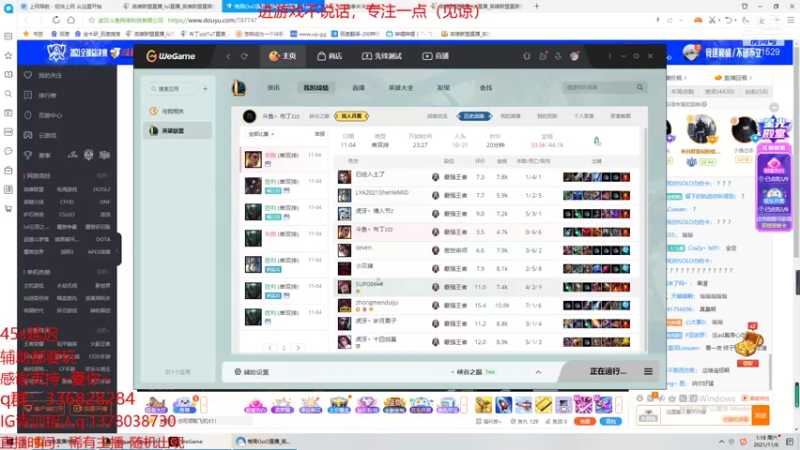Click the DOTA2 category link in the Douyu sidebar

[101, 189]
